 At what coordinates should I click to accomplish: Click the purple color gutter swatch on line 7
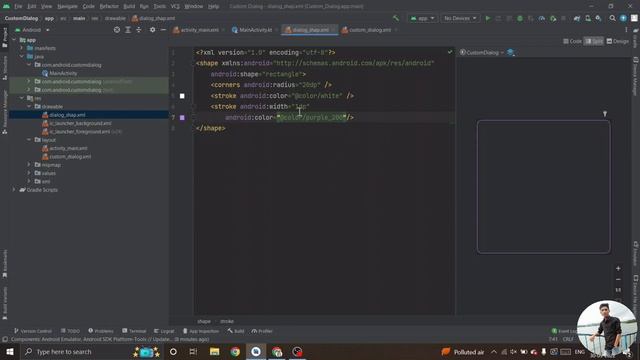[x=182, y=118]
